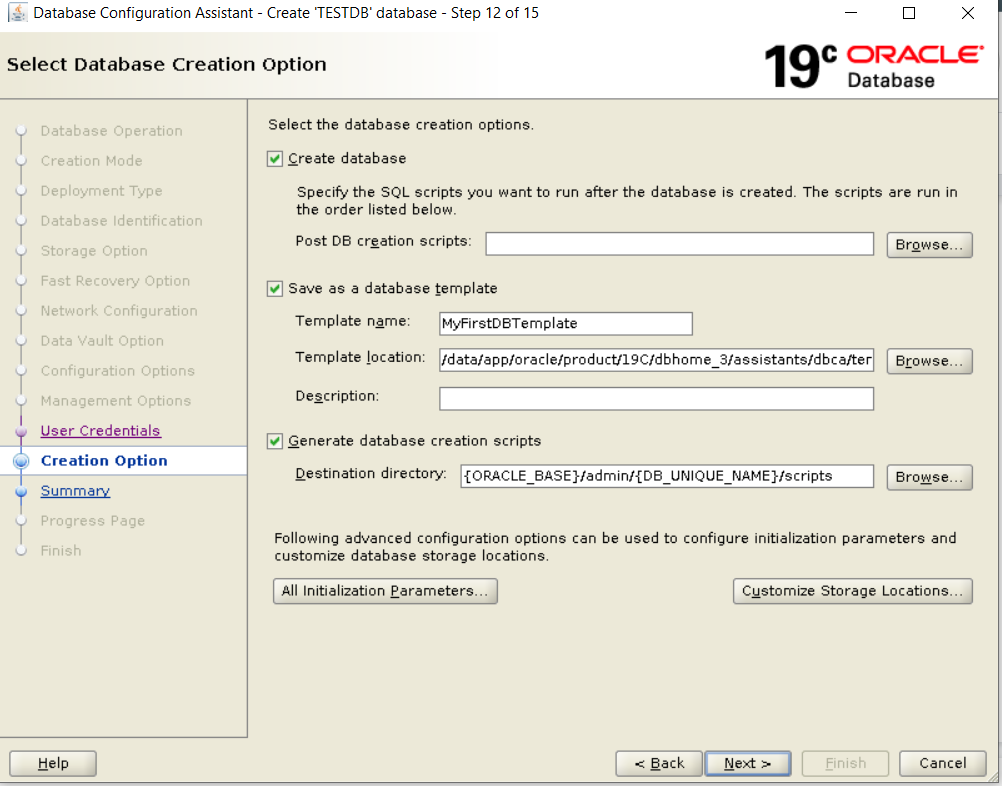
Task: Open All Initialization Parameters dialog
Action: [385, 591]
